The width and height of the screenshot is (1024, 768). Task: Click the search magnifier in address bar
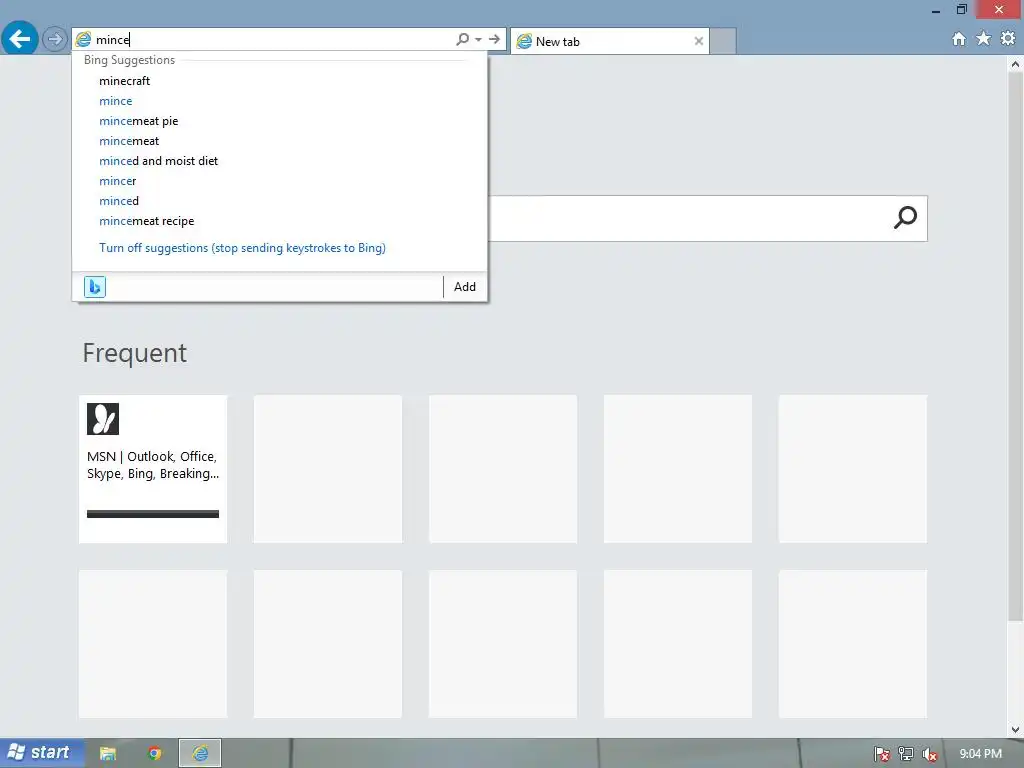pos(462,39)
